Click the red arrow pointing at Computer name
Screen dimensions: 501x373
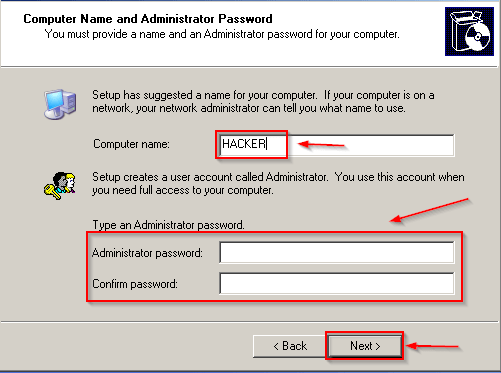tap(321, 145)
